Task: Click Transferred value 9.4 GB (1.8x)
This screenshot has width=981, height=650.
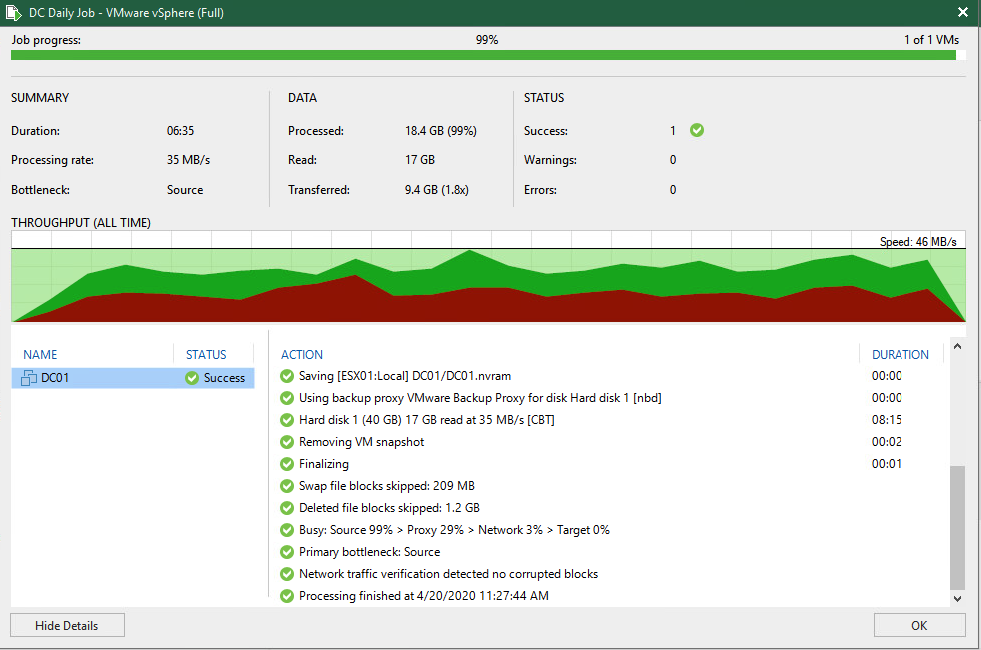Action: (437, 190)
